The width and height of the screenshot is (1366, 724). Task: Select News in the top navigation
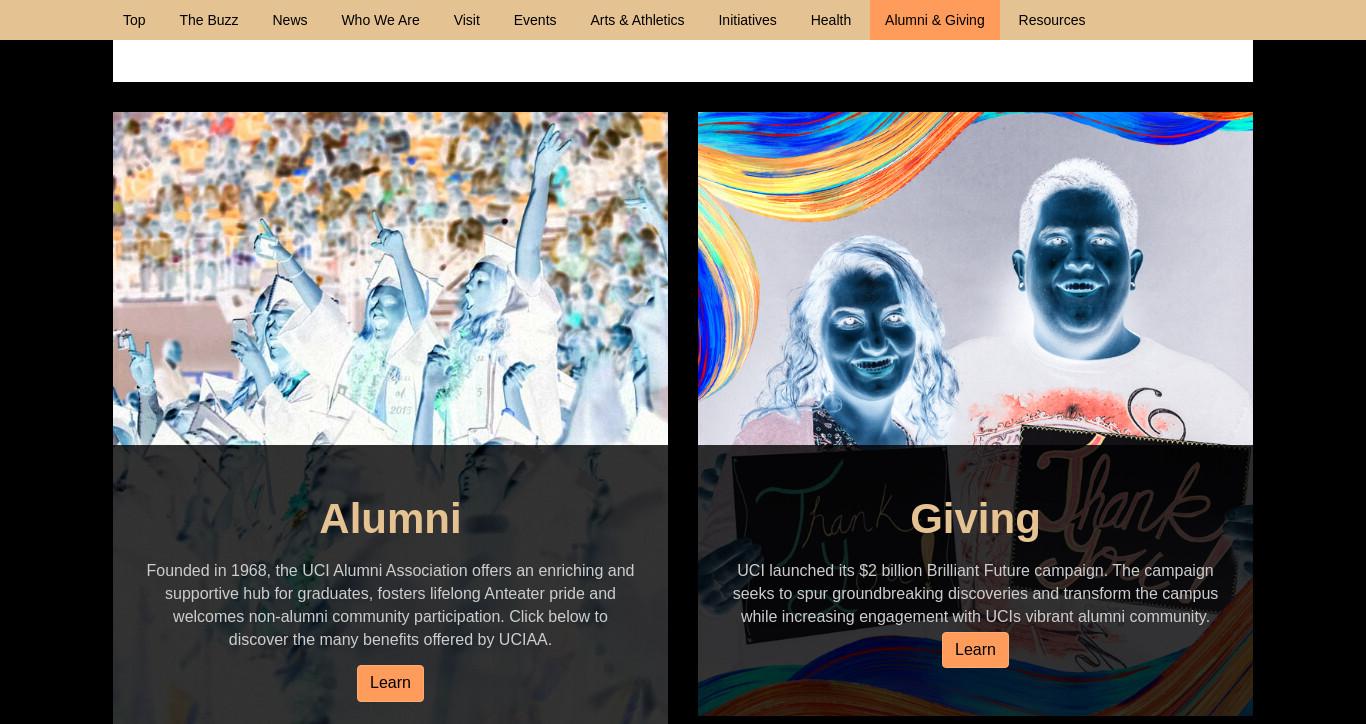[290, 20]
